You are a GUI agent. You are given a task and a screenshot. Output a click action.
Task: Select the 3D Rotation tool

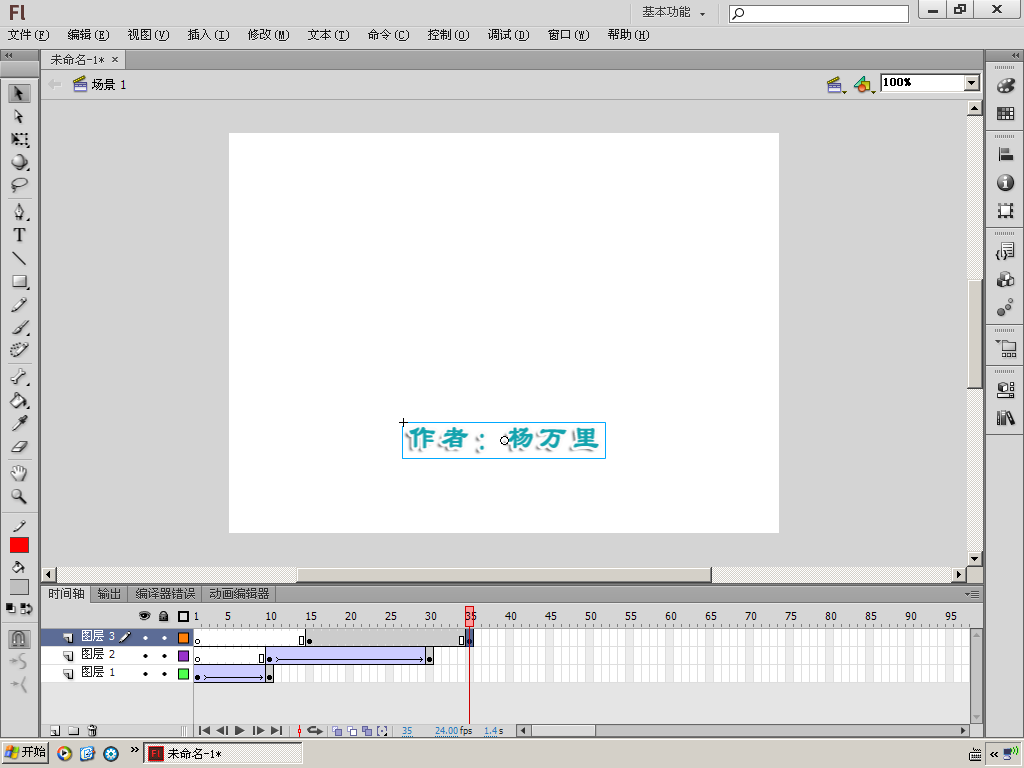[19, 162]
